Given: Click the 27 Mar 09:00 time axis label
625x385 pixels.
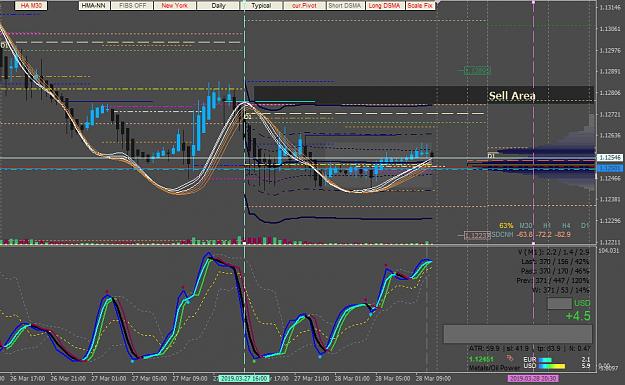Looking at the screenshot, I should click(x=190, y=378).
